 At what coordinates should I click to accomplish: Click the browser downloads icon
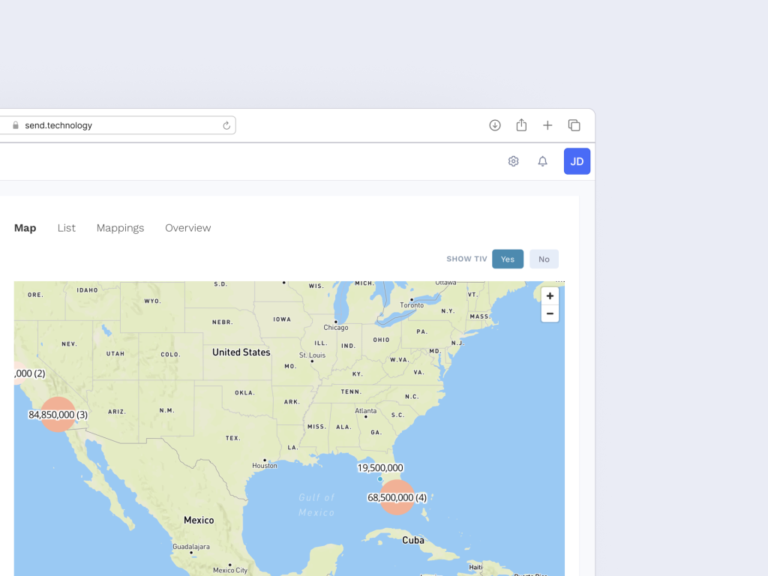click(x=495, y=125)
